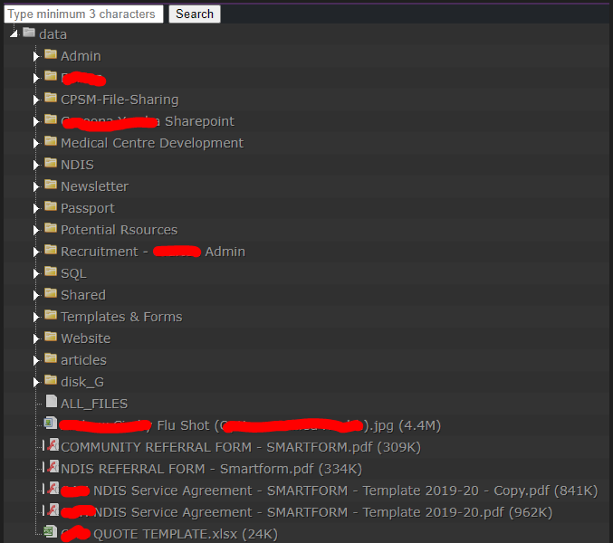Click the ALL_FILES document icon
The image size is (614, 544).
[51, 402]
